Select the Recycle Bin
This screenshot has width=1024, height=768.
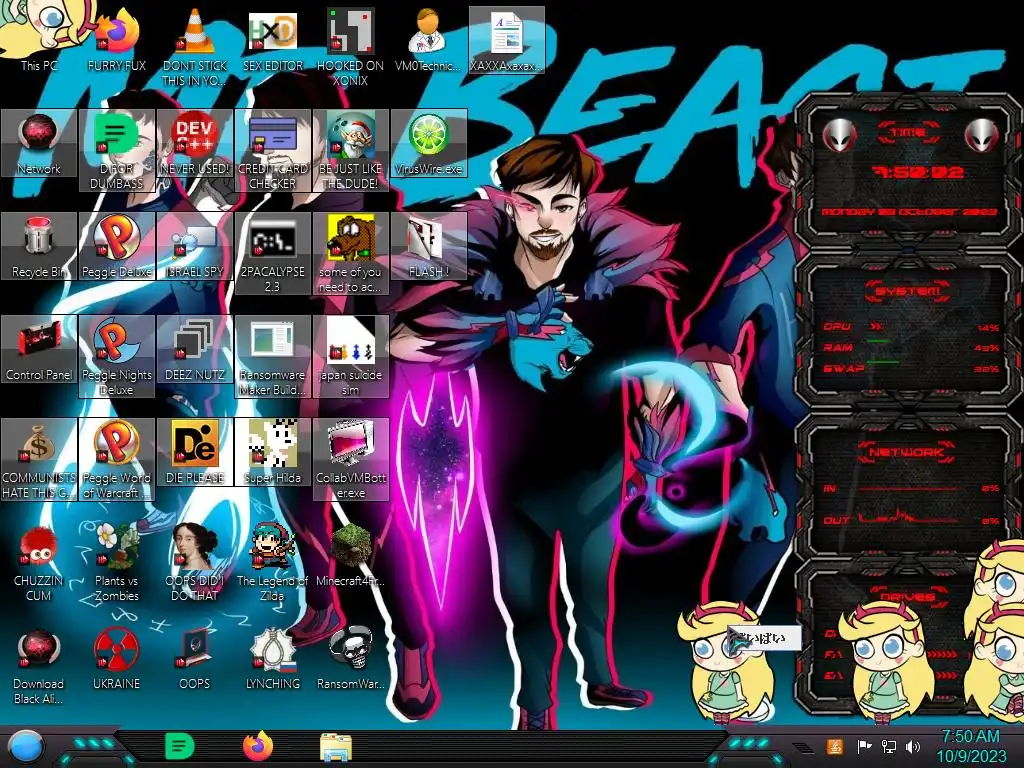39,246
